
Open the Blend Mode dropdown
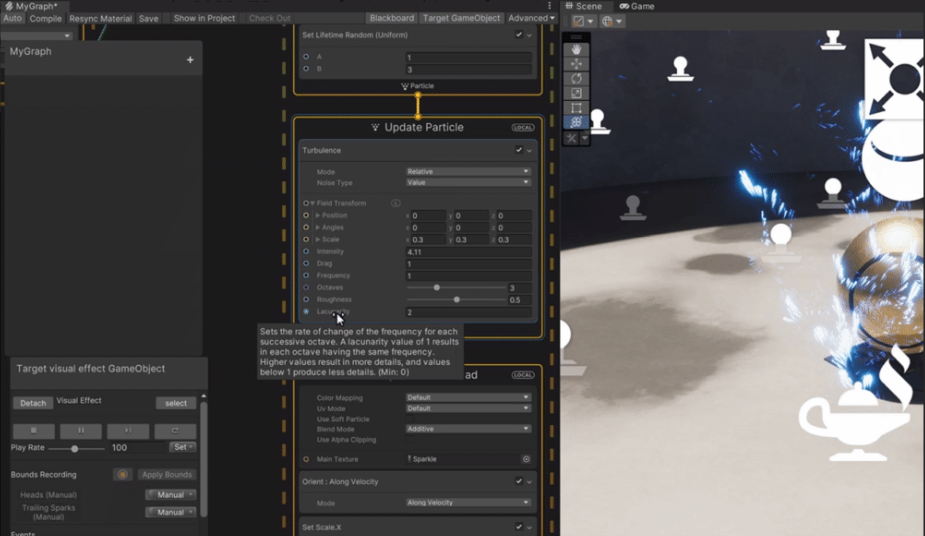tap(468, 429)
